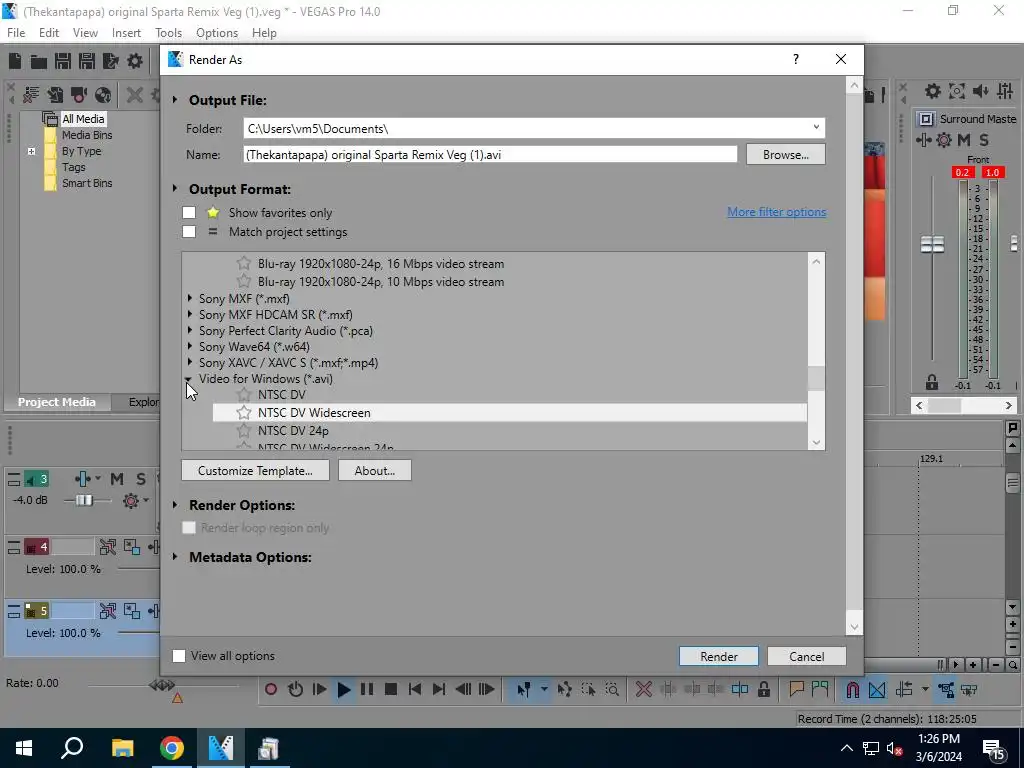1024x768 pixels.
Task: Open the File menu
Action: point(16,33)
